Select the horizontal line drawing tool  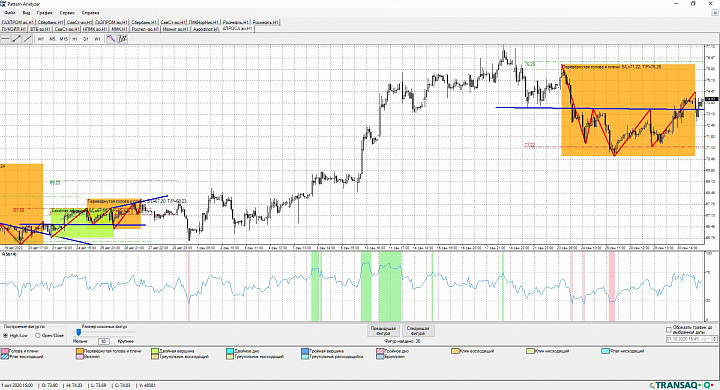(6, 39)
